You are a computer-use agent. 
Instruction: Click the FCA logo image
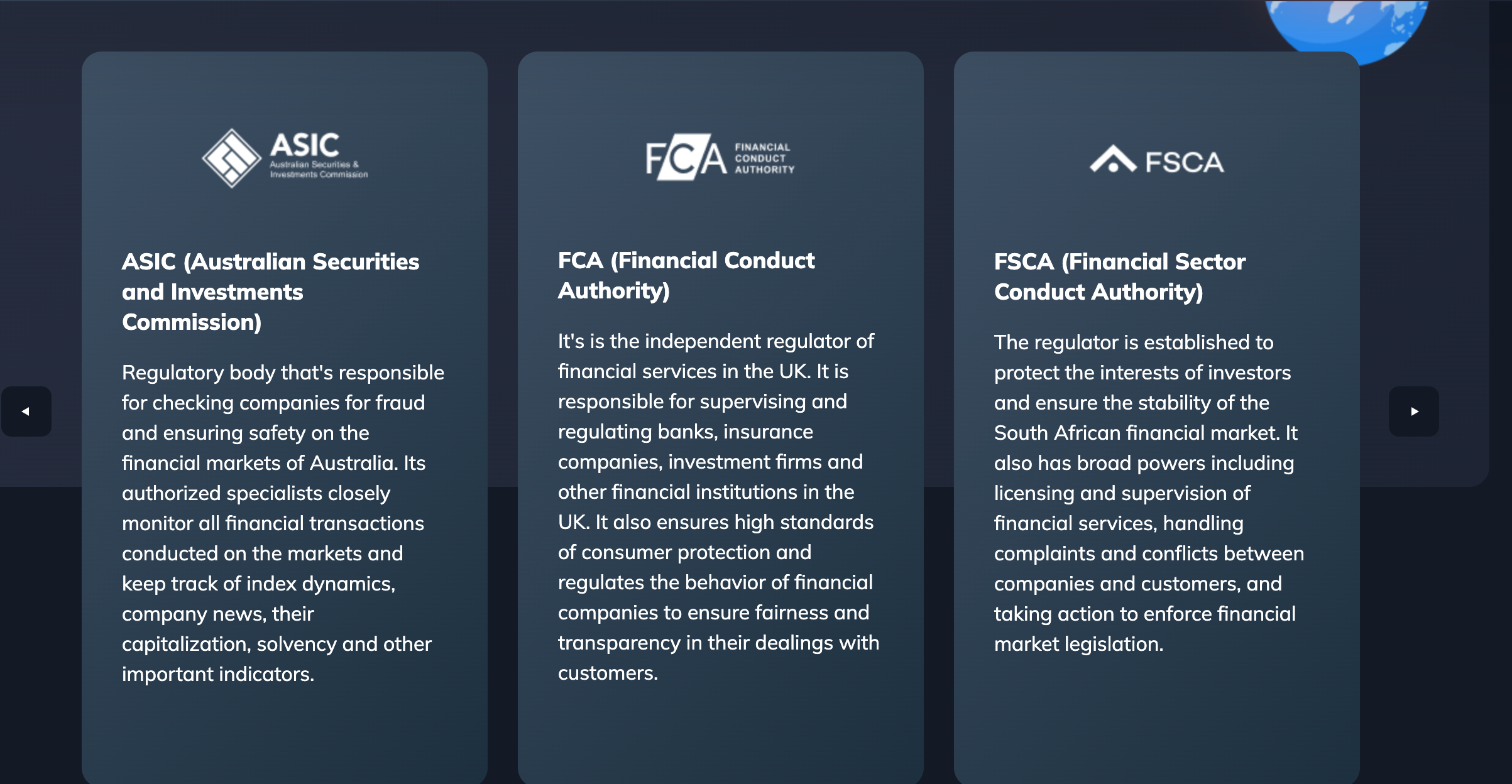tap(720, 157)
